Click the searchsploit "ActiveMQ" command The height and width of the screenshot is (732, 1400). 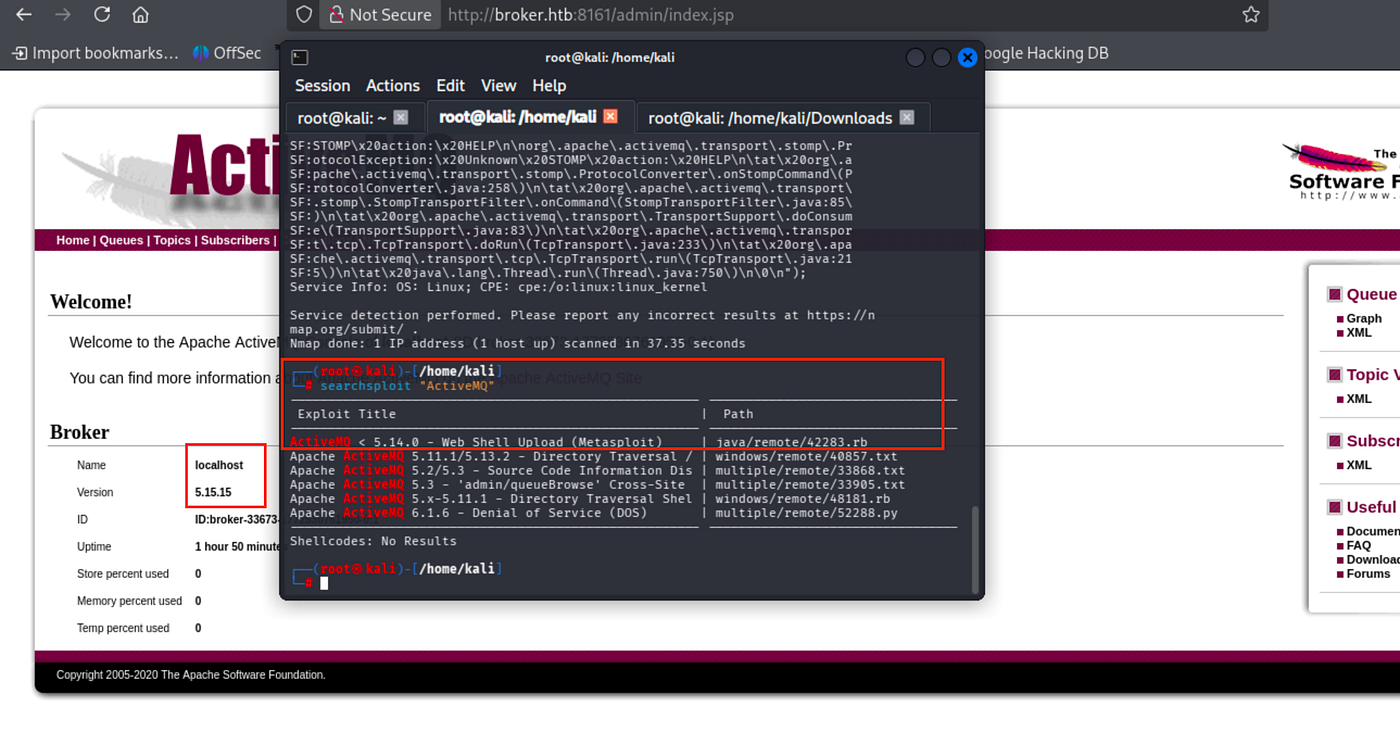[x=407, y=386]
